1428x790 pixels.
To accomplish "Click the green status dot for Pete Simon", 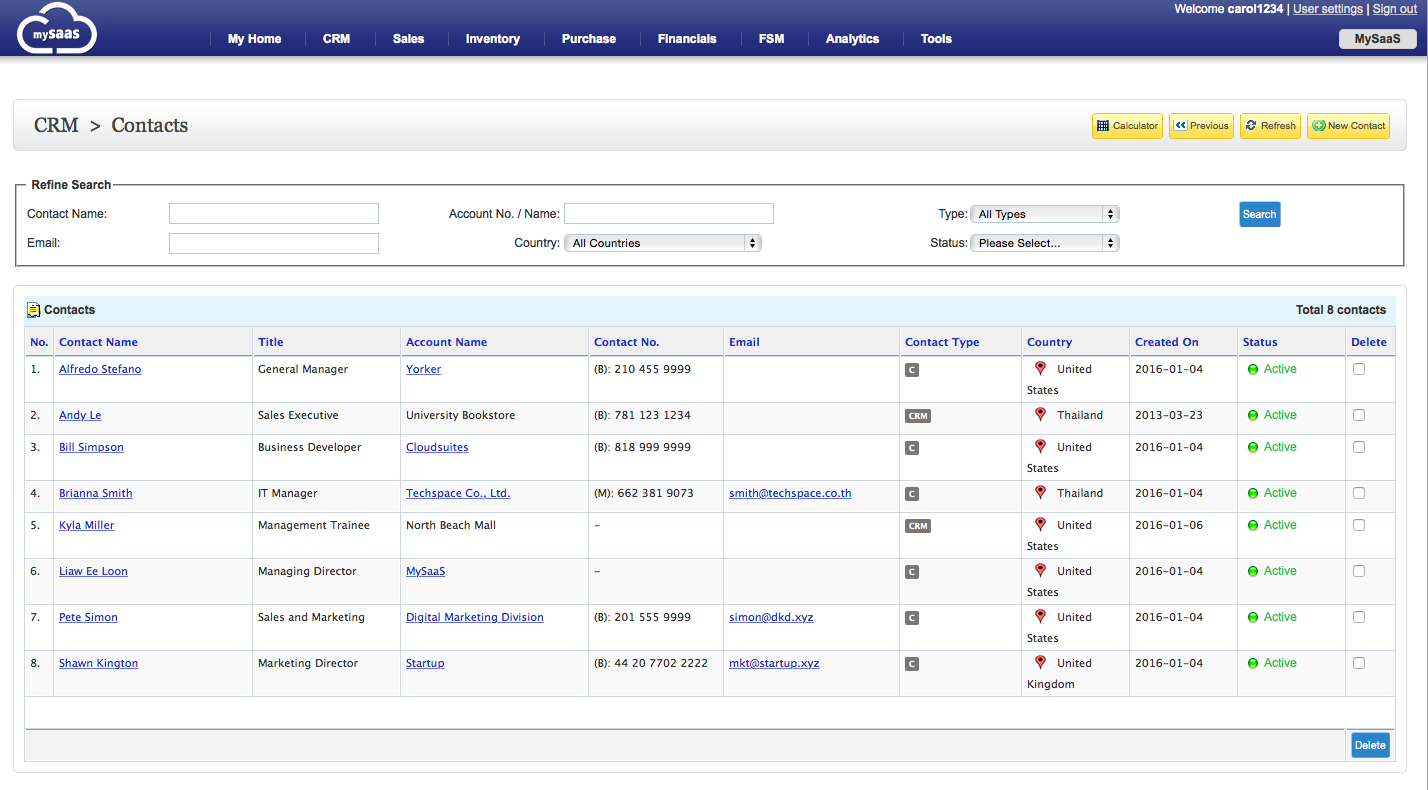I will pyautogui.click(x=1253, y=617).
